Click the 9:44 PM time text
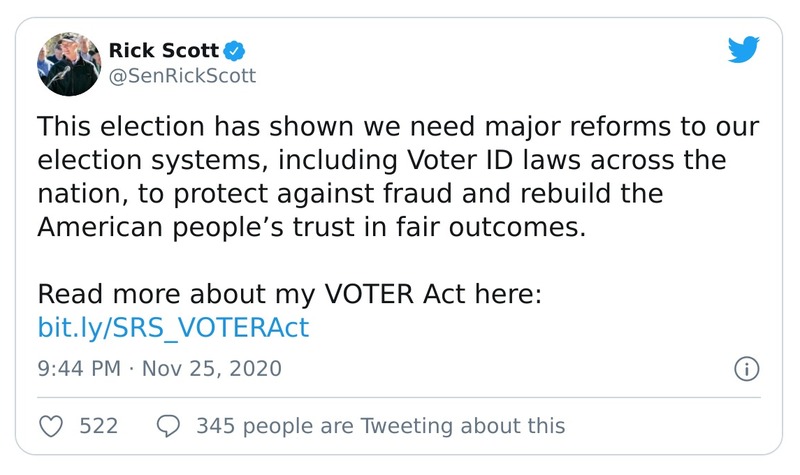Image resolution: width=800 pixels, height=475 pixels. pyautogui.click(x=78, y=368)
